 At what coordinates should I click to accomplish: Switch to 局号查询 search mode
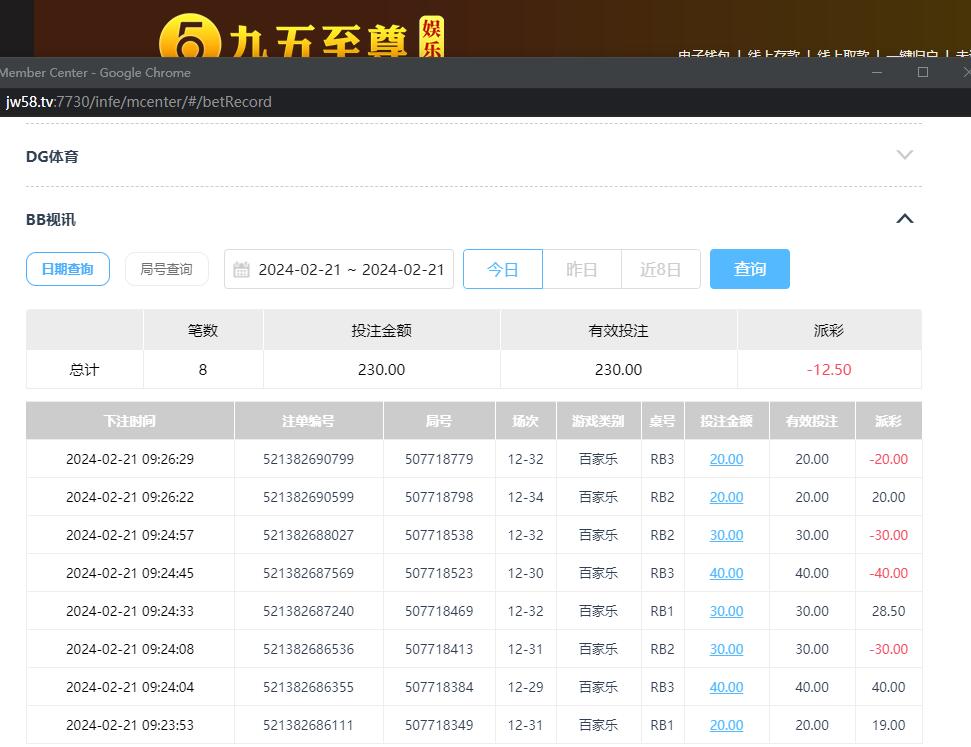click(x=166, y=269)
